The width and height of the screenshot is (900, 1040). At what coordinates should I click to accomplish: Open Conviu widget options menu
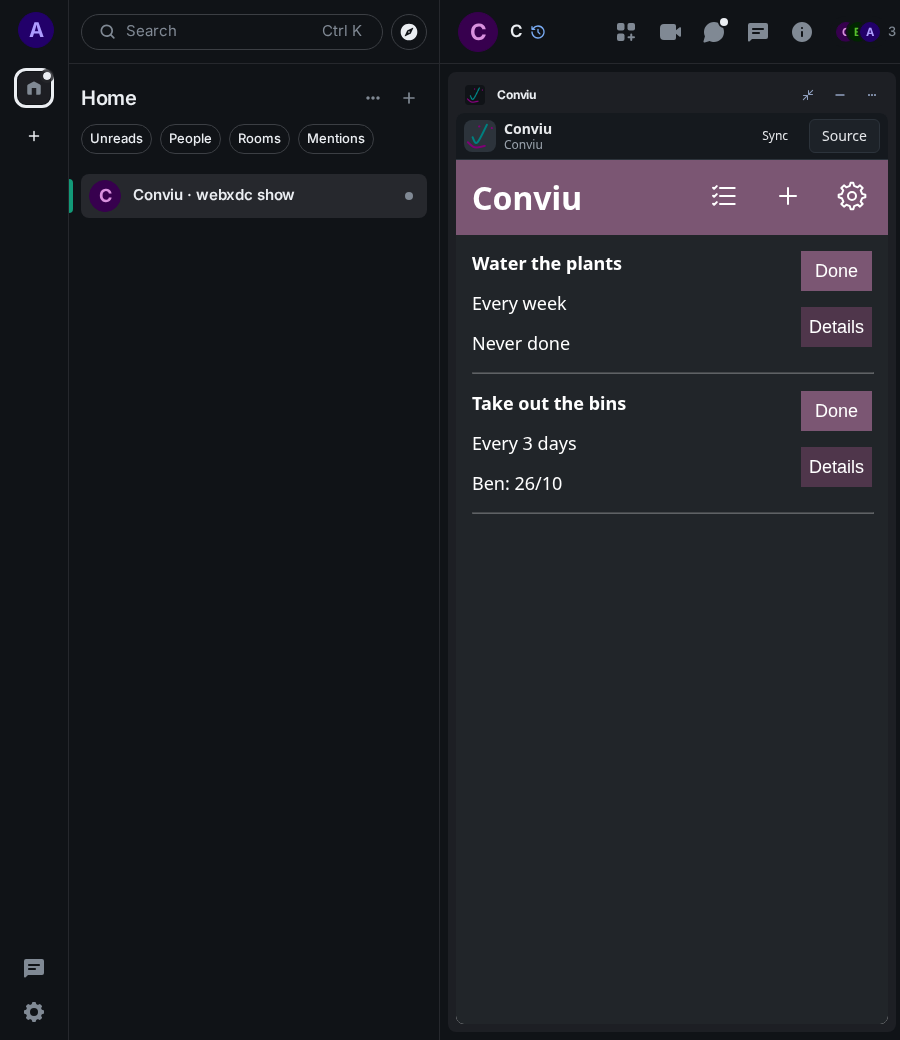(x=871, y=95)
